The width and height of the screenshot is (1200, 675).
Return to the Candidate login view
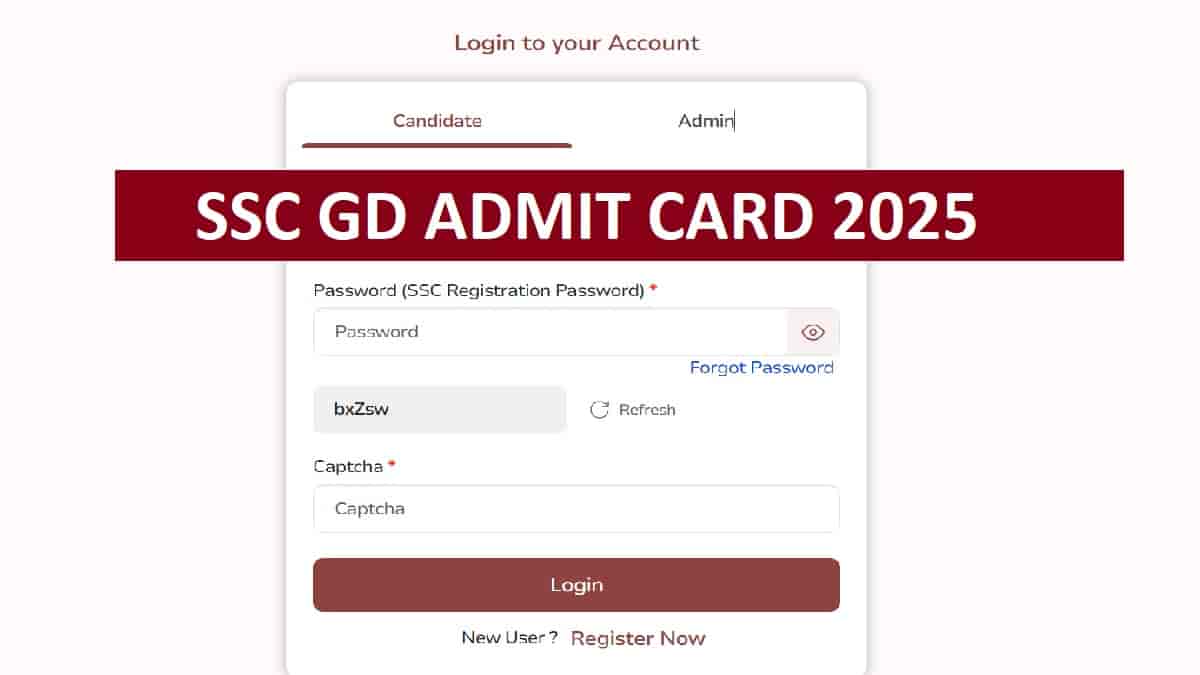click(437, 120)
